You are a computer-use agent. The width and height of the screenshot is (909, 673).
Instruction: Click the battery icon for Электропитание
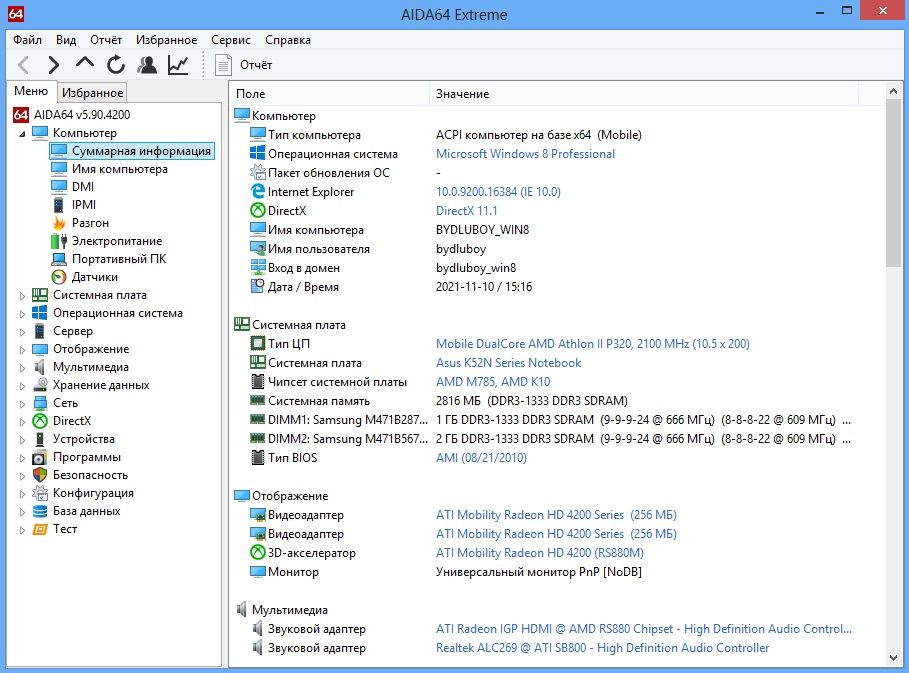(59, 241)
